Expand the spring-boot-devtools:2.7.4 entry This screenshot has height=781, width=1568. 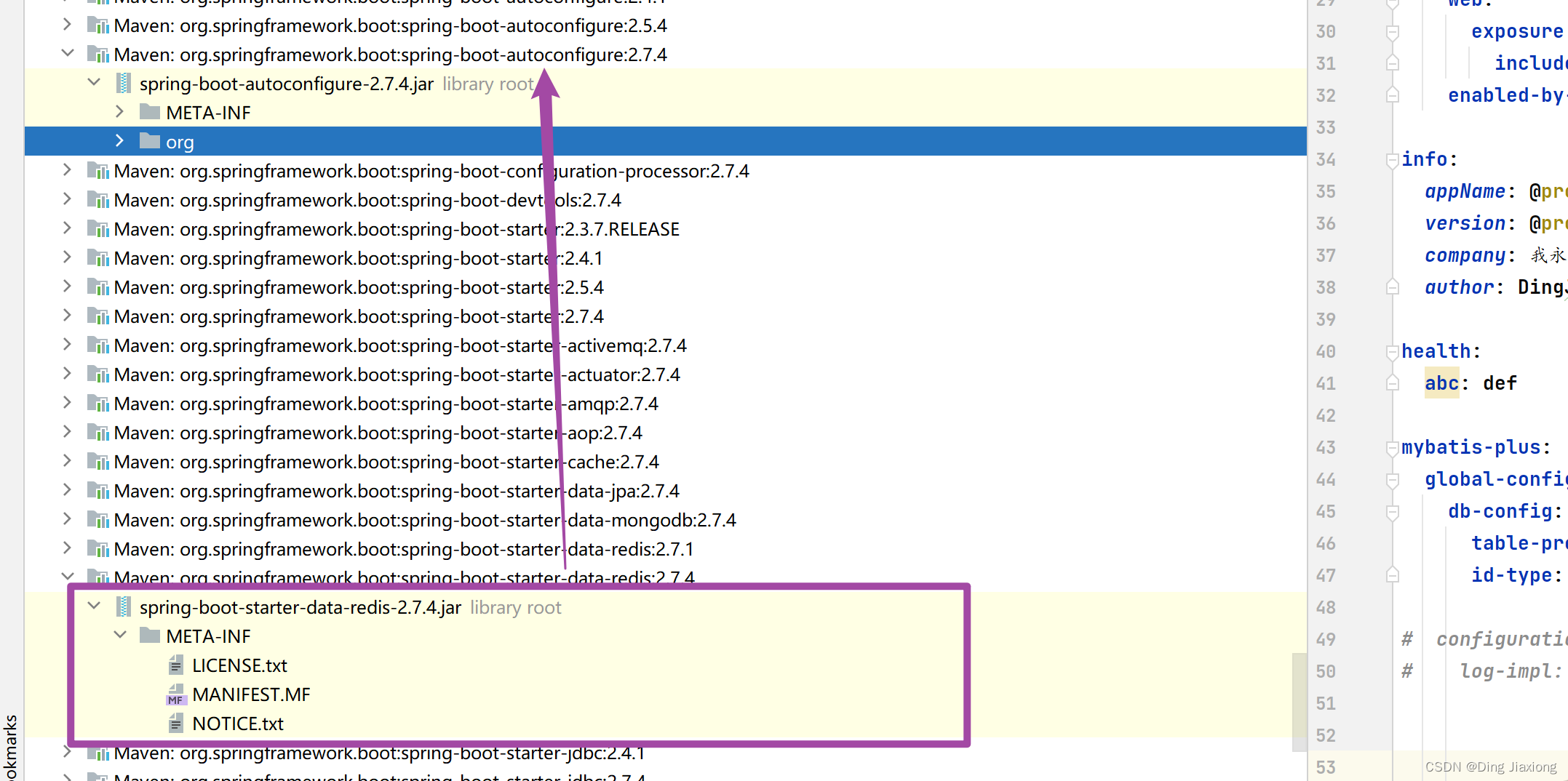67,199
